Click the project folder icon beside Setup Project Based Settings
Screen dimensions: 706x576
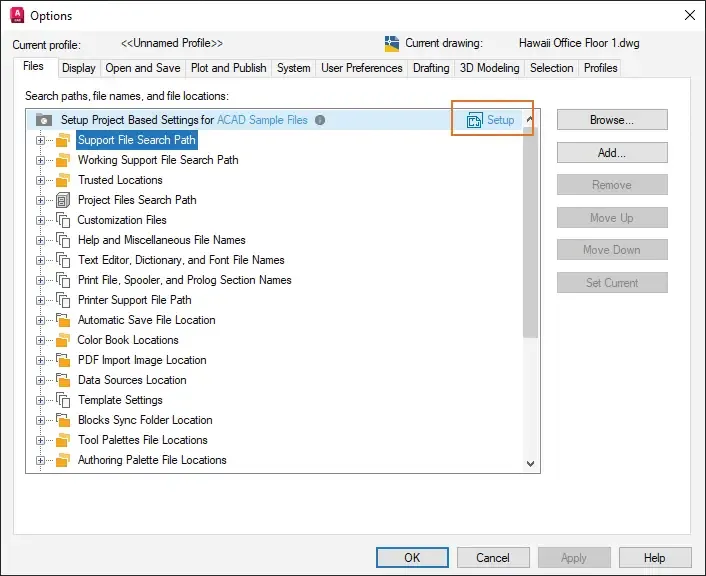click(x=44, y=120)
